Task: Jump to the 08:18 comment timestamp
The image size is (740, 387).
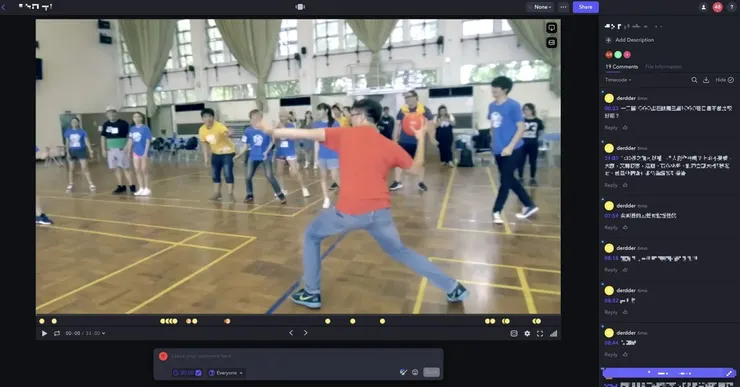Action: (611, 258)
